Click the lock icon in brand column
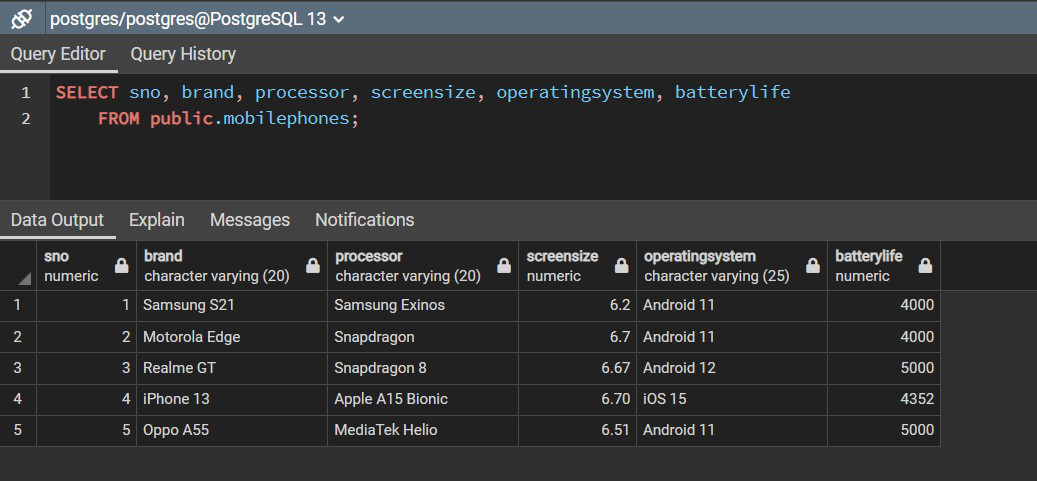Image resolution: width=1037 pixels, height=481 pixels. [x=313, y=266]
